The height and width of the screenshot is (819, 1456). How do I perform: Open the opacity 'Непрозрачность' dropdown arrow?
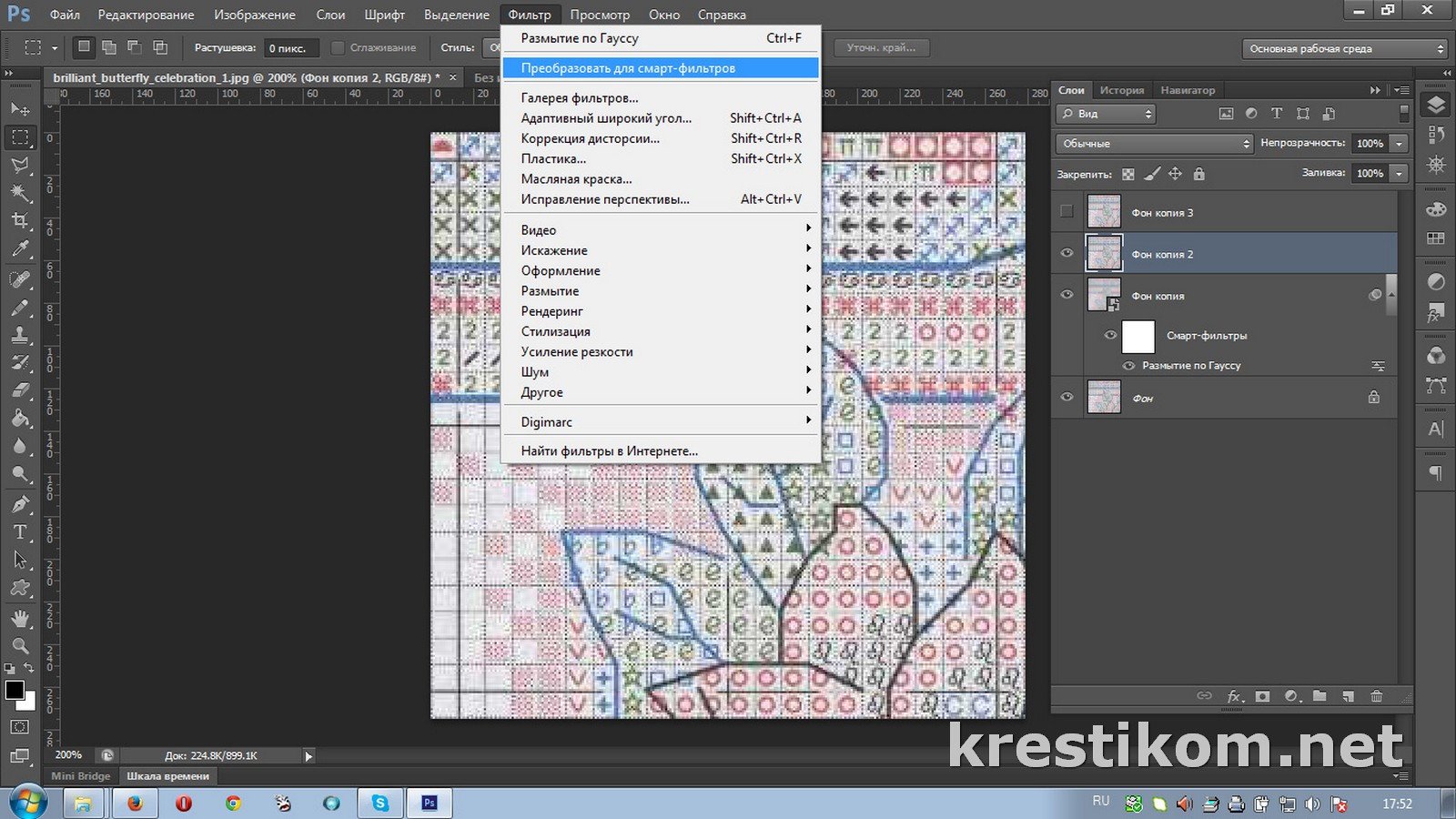(x=1399, y=144)
